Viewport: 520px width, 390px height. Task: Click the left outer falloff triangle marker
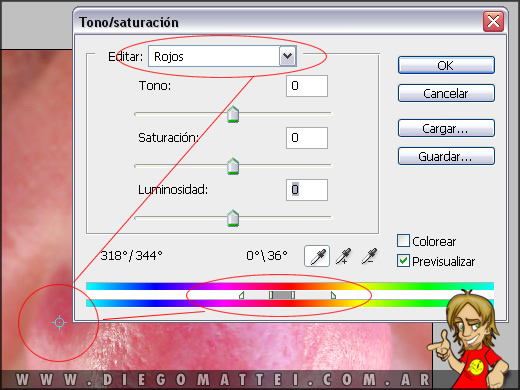pos(242,295)
